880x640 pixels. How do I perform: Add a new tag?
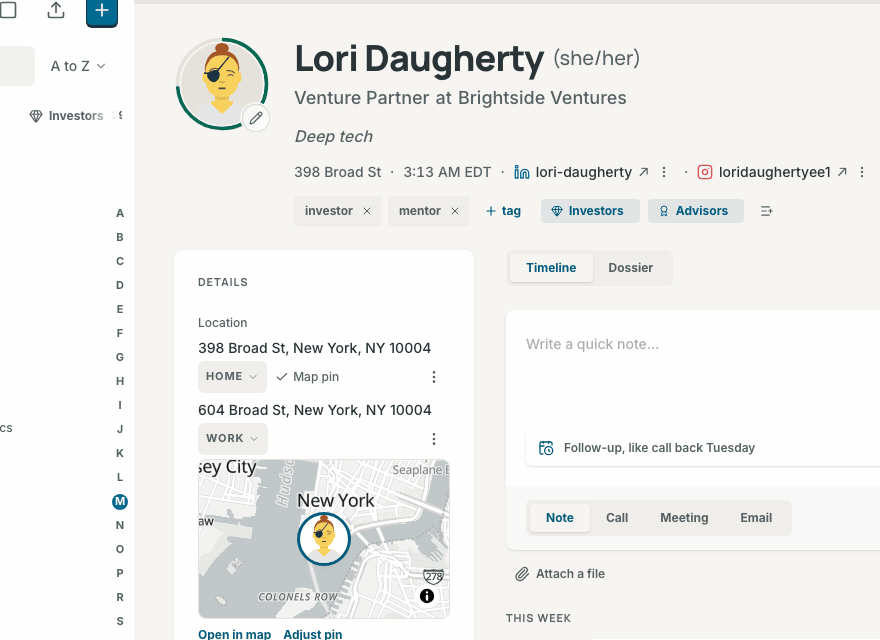coord(503,211)
